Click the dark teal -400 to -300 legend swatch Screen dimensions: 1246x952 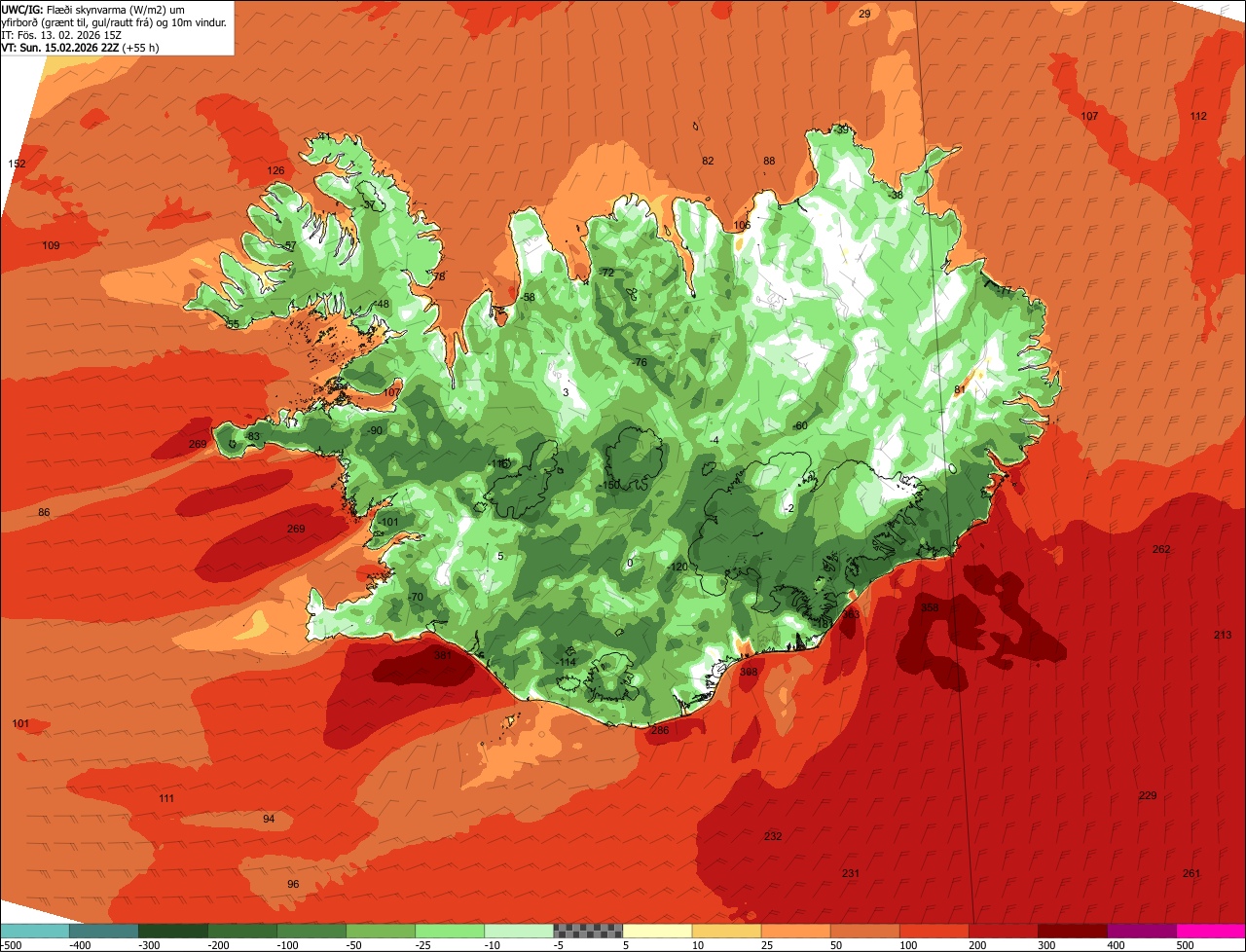(x=104, y=931)
